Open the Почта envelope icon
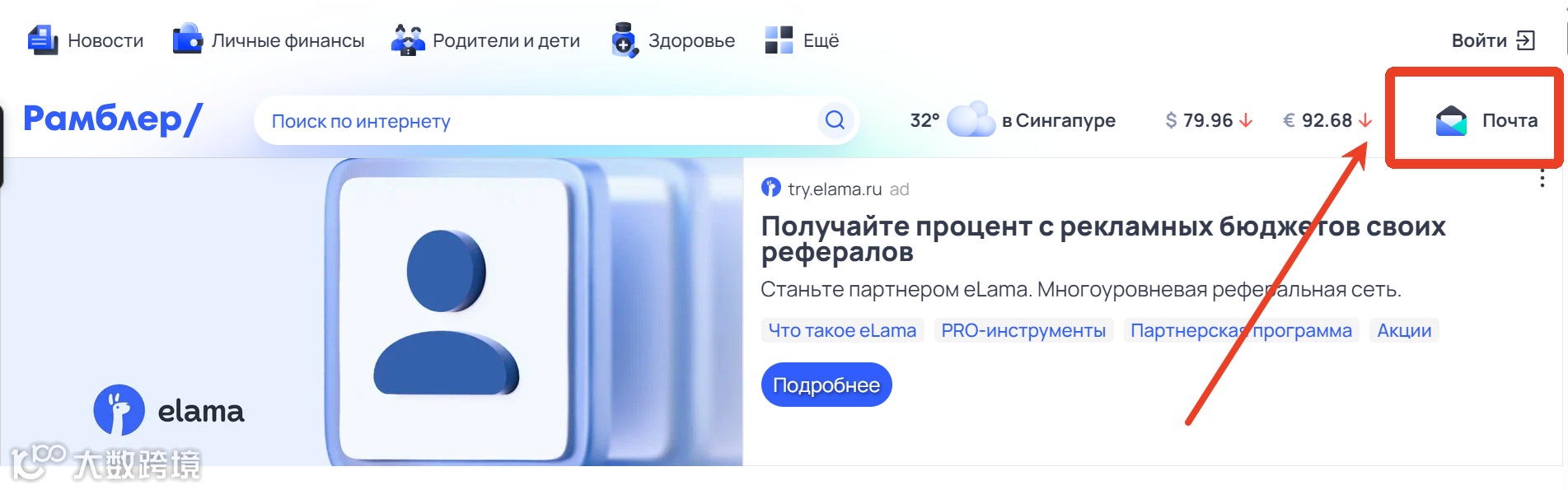 point(1451,120)
